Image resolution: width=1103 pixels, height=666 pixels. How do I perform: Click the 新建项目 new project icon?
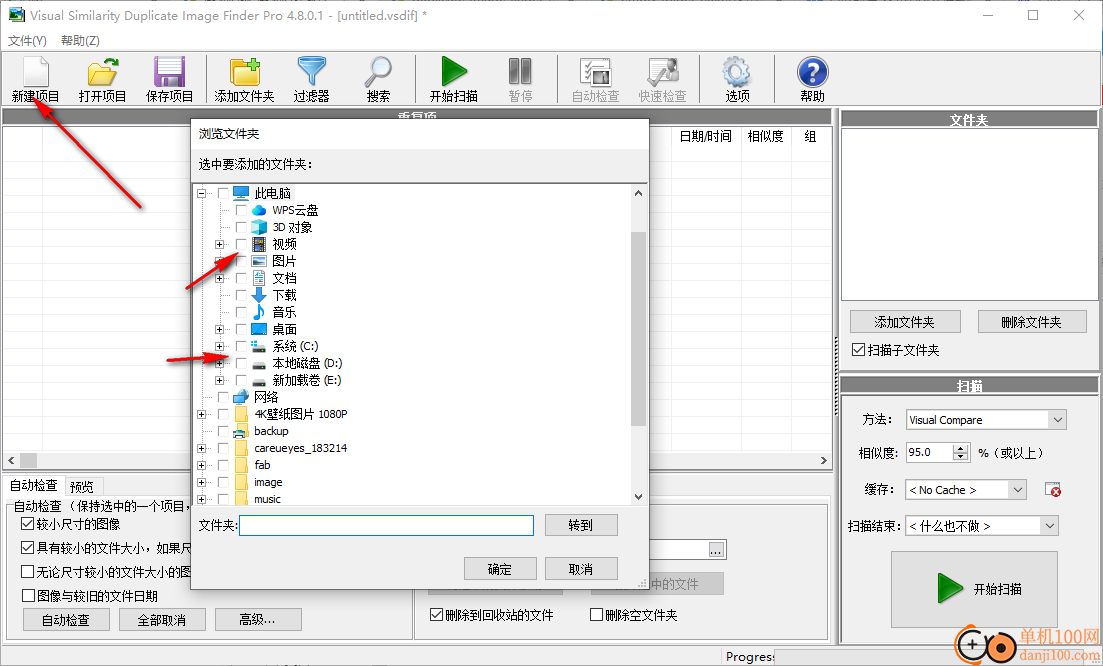(35, 72)
